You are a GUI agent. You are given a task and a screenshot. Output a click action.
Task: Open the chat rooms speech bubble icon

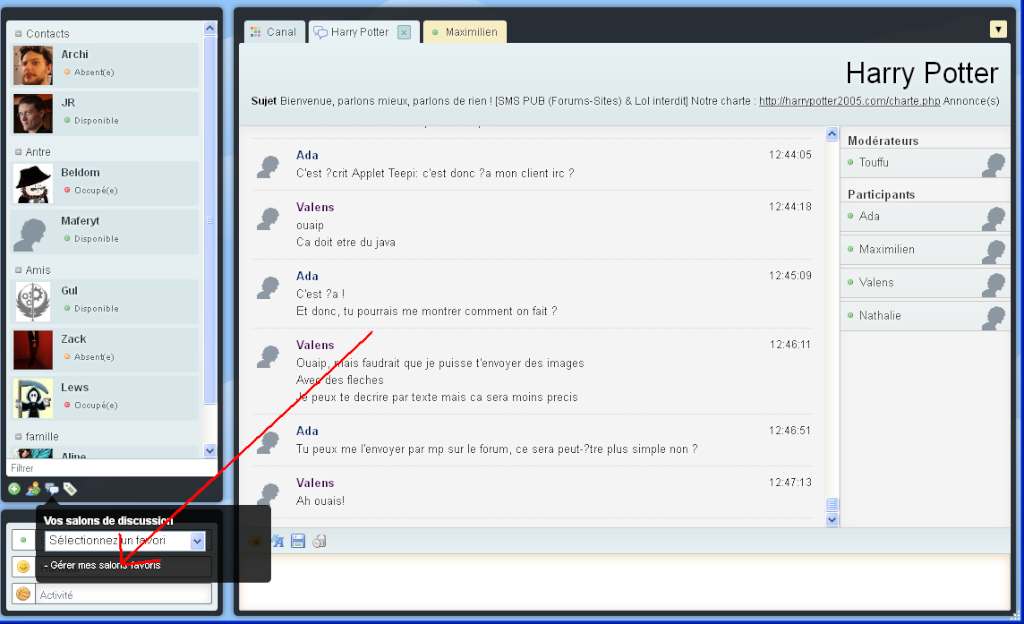pos(51,489)
